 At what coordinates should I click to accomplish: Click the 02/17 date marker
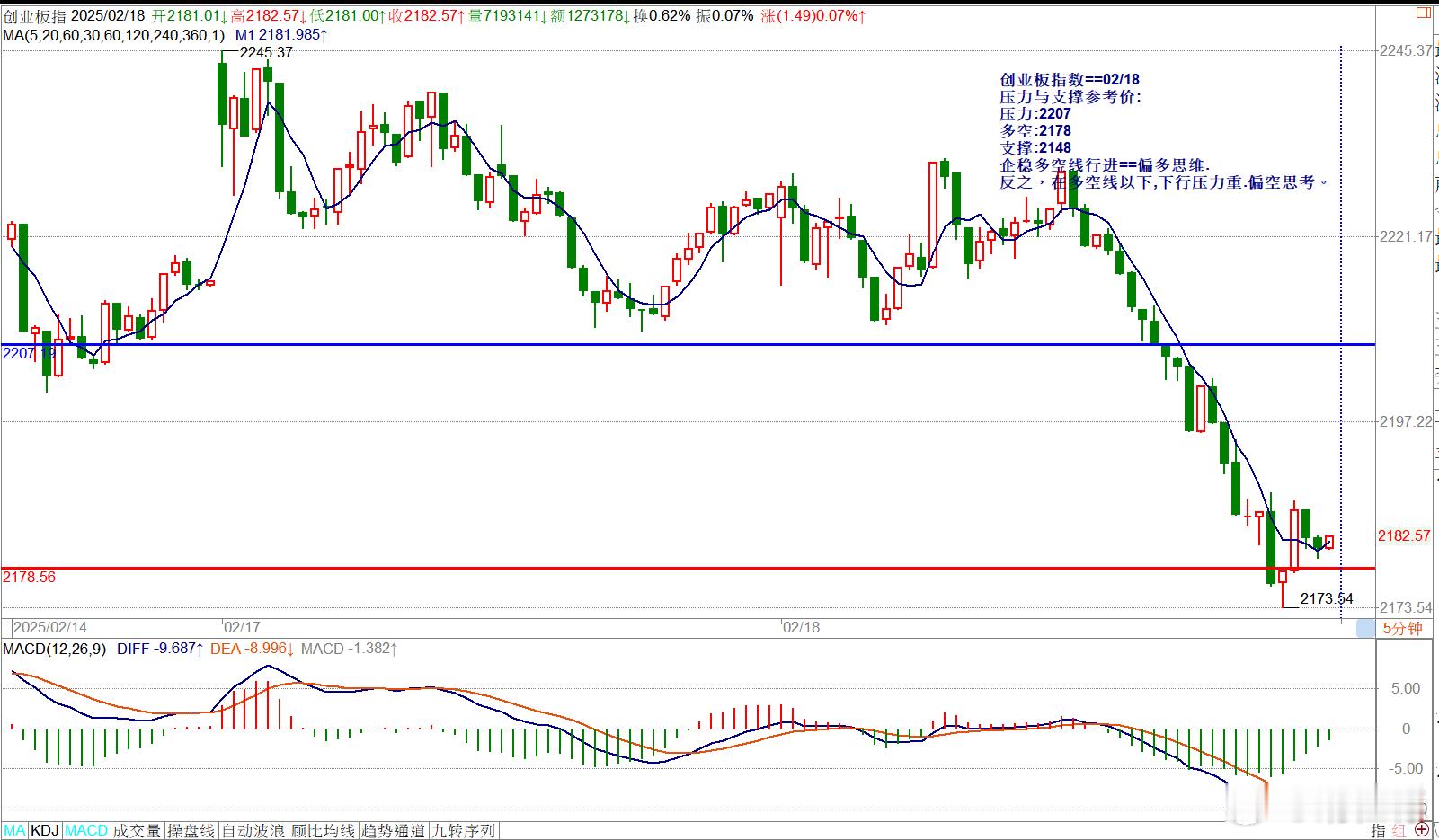pos(243,627)
